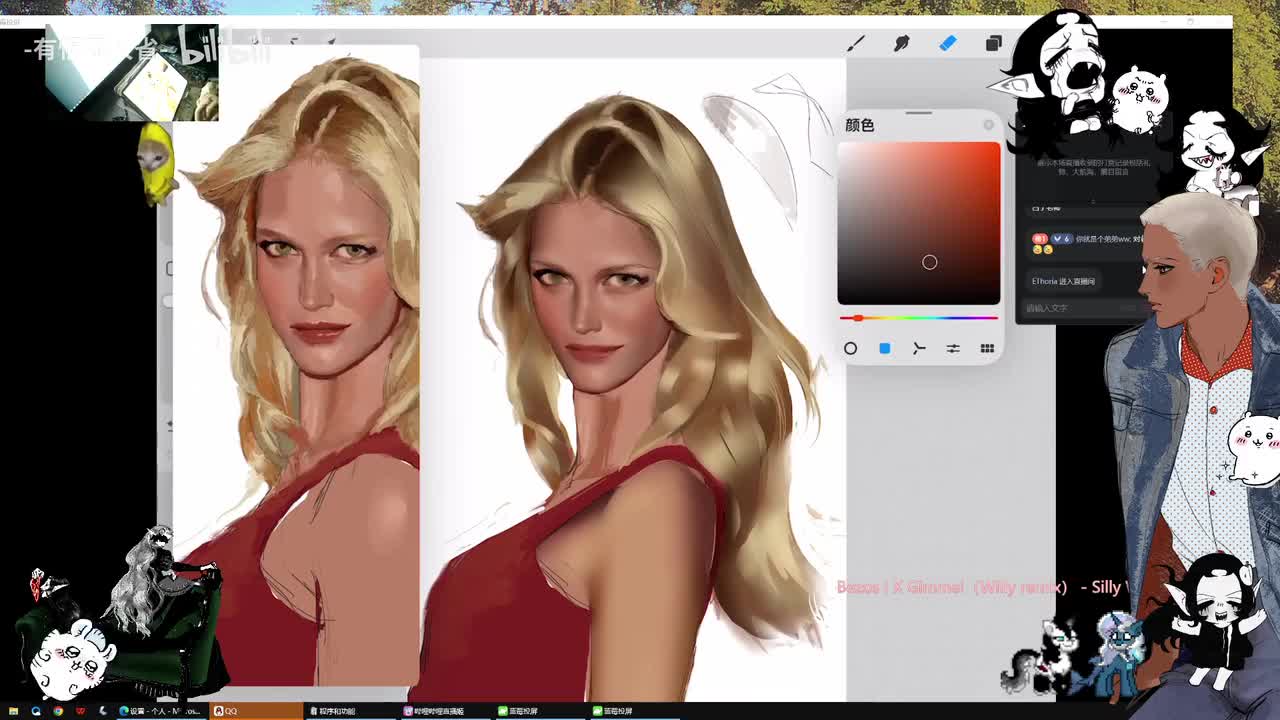Switch to the Value sliders color mode
This screenshot has height=720, width=1280.
pos(953,348)
